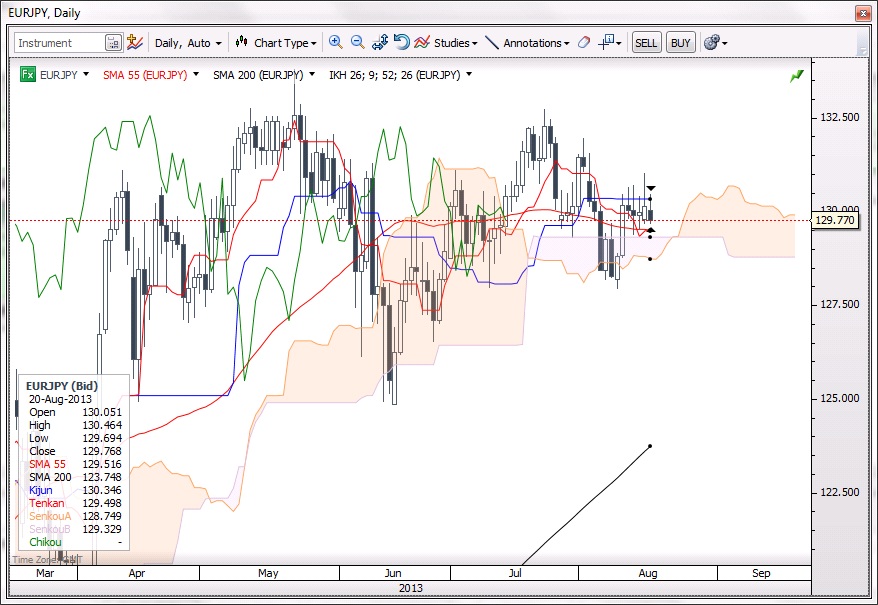Click the reset chart undo arrow icon
The width and height of the screenshot is (878, 605).
point(401,43)
